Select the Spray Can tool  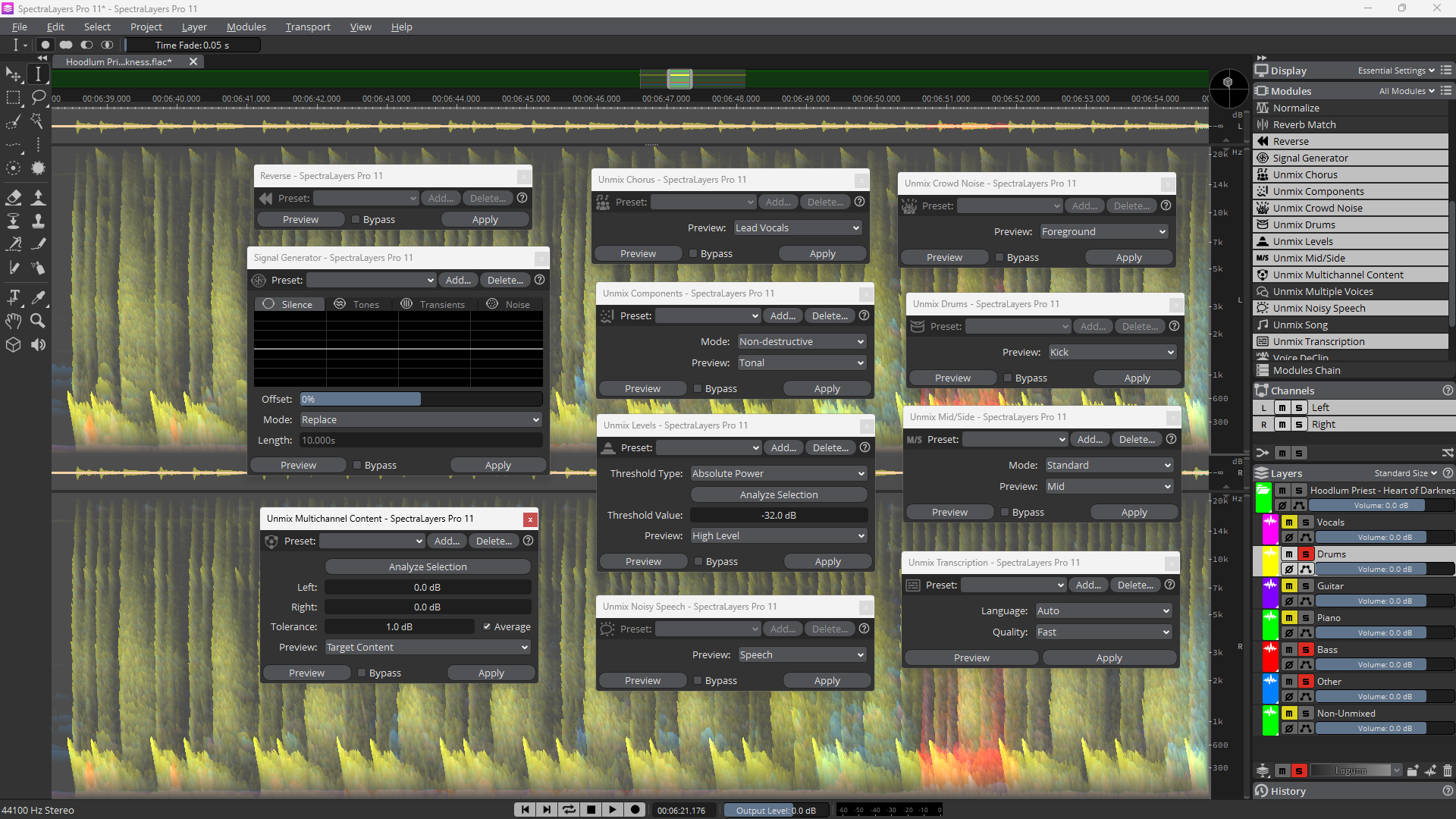(x=38, y=268)
